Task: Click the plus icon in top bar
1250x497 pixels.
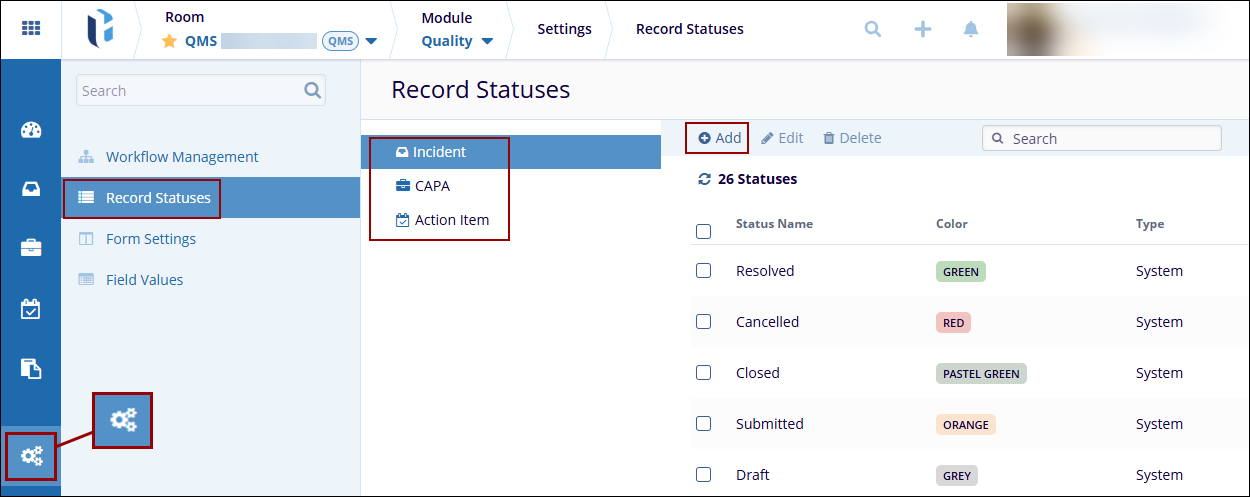Action: coord(923,29)
